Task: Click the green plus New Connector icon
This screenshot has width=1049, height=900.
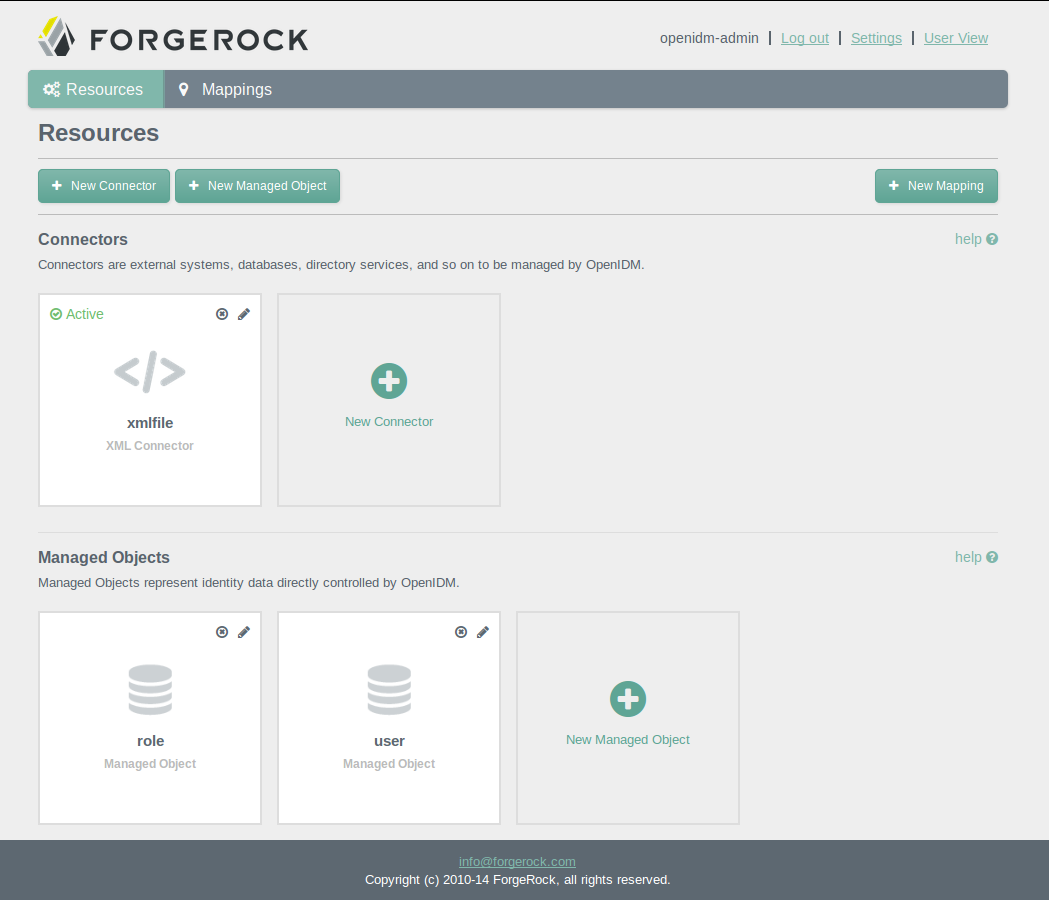Action: click(389, 381)
